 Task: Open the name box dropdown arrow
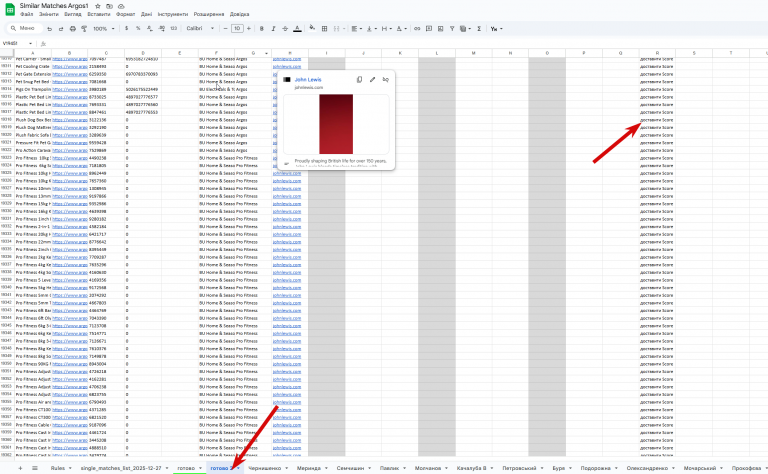pyautogui.click(x=30, y=43)
